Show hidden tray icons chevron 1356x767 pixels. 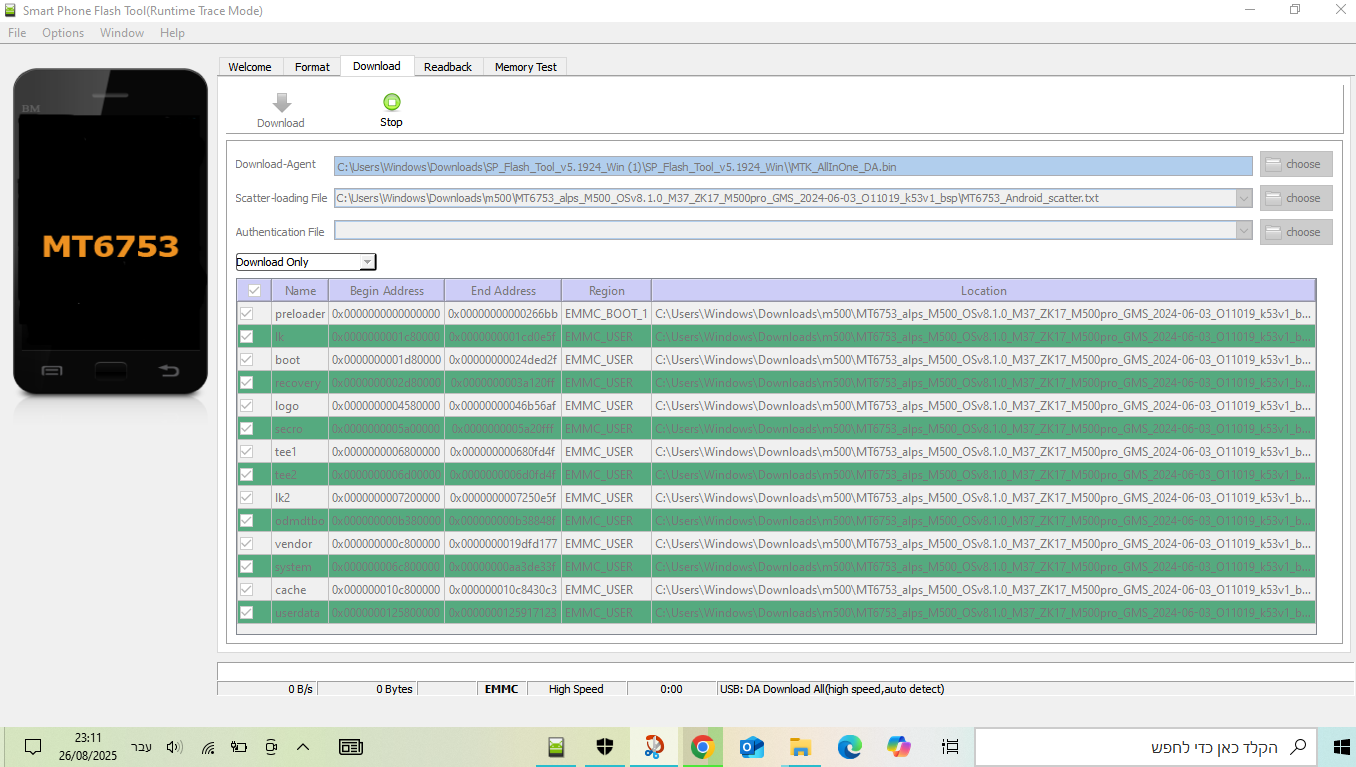coord(303,747)
